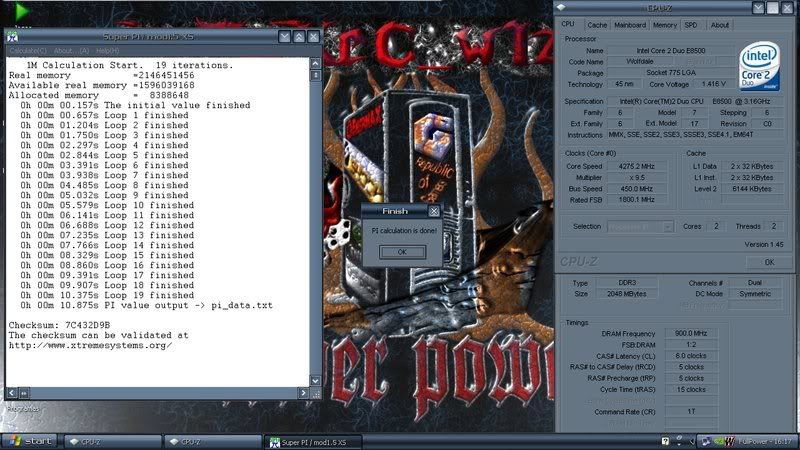This screenshot has height=450, width=800.
Task: Click the '1M Calculation Start. 19 iterations.' line
Action: coord(130,65)
